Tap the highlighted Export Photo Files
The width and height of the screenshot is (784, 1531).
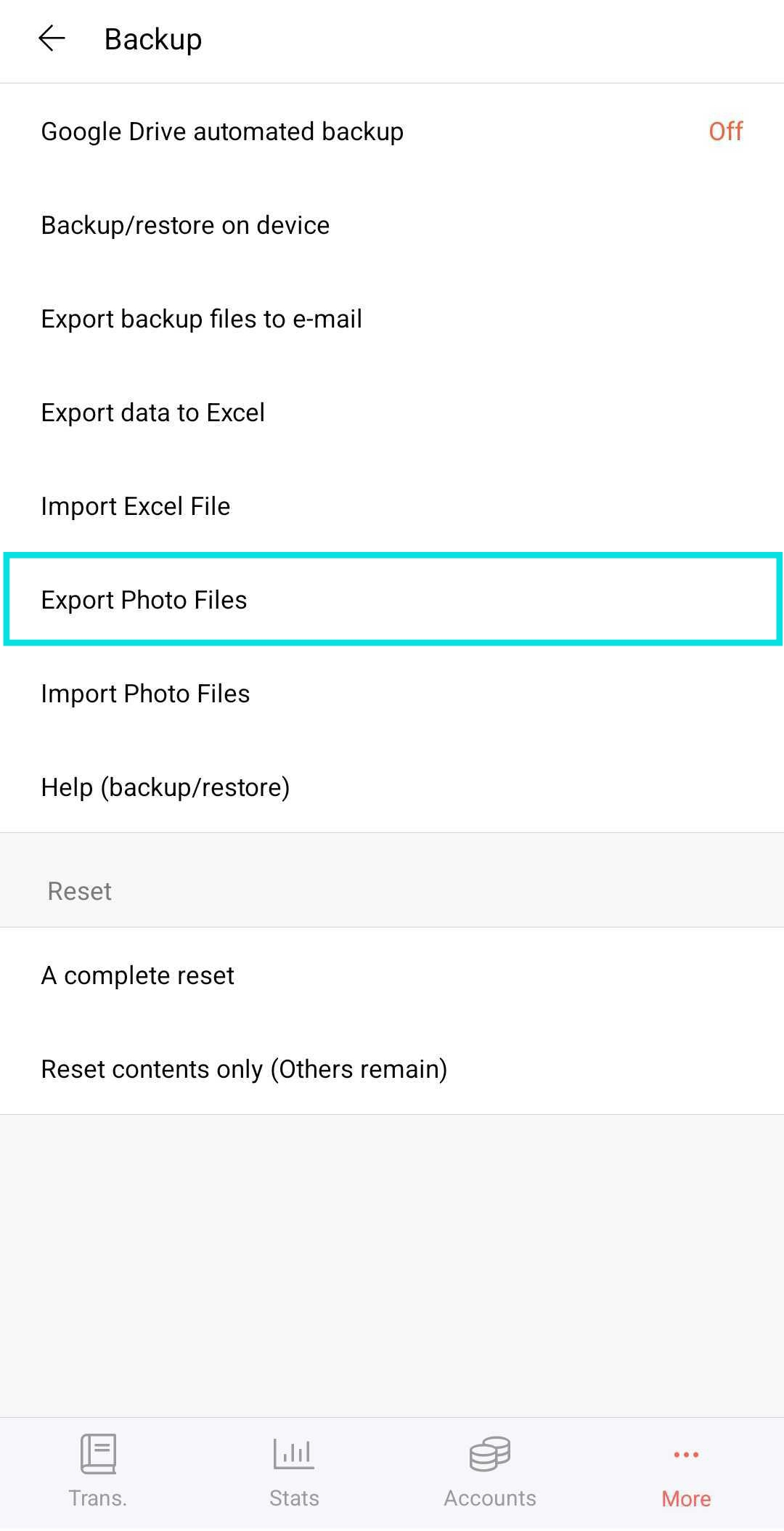(392, 600)
